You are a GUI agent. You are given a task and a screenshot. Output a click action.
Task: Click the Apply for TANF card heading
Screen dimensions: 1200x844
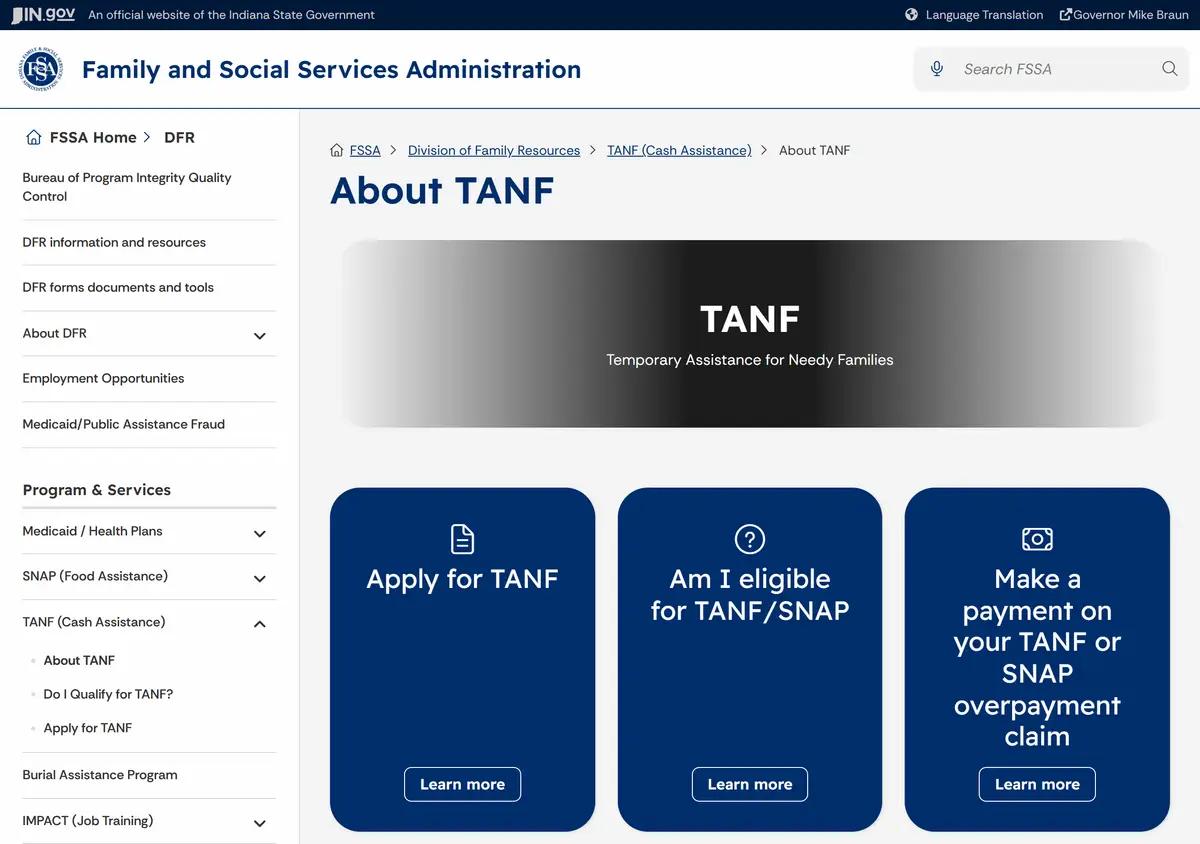click(x=462, y=579)
